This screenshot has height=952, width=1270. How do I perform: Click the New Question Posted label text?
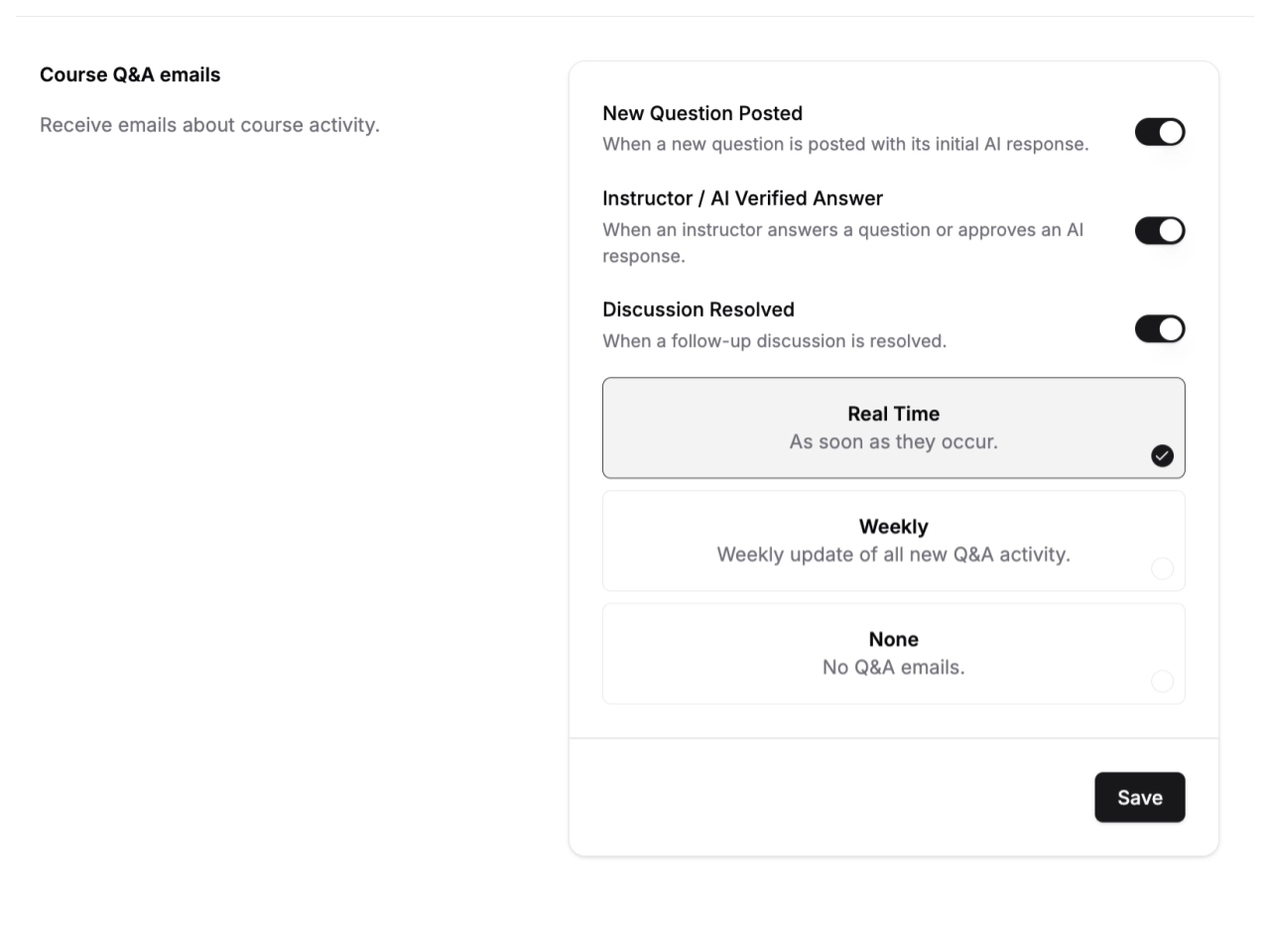702,113
